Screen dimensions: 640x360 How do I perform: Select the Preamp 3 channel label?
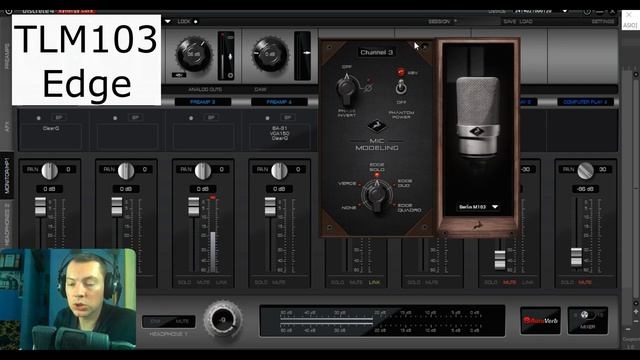point(202,102)
